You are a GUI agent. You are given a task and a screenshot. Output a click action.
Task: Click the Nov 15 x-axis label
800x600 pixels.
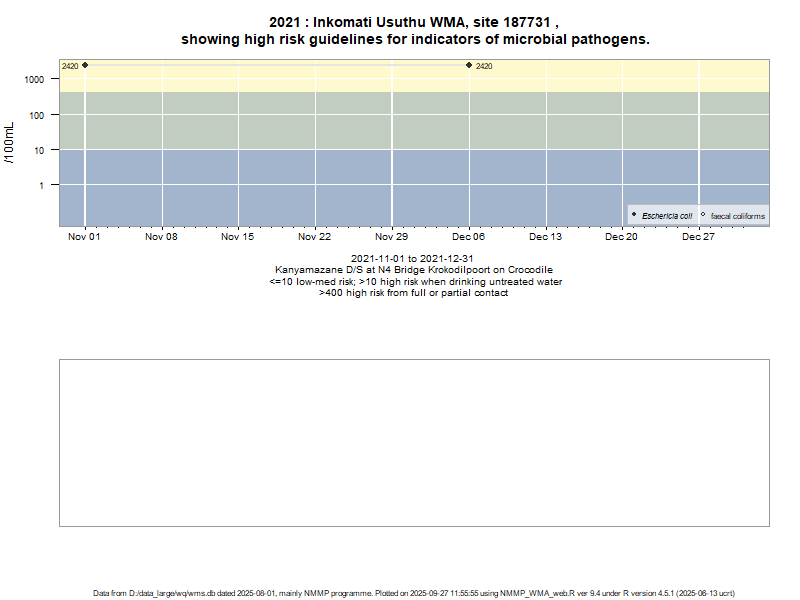point(238,237)
